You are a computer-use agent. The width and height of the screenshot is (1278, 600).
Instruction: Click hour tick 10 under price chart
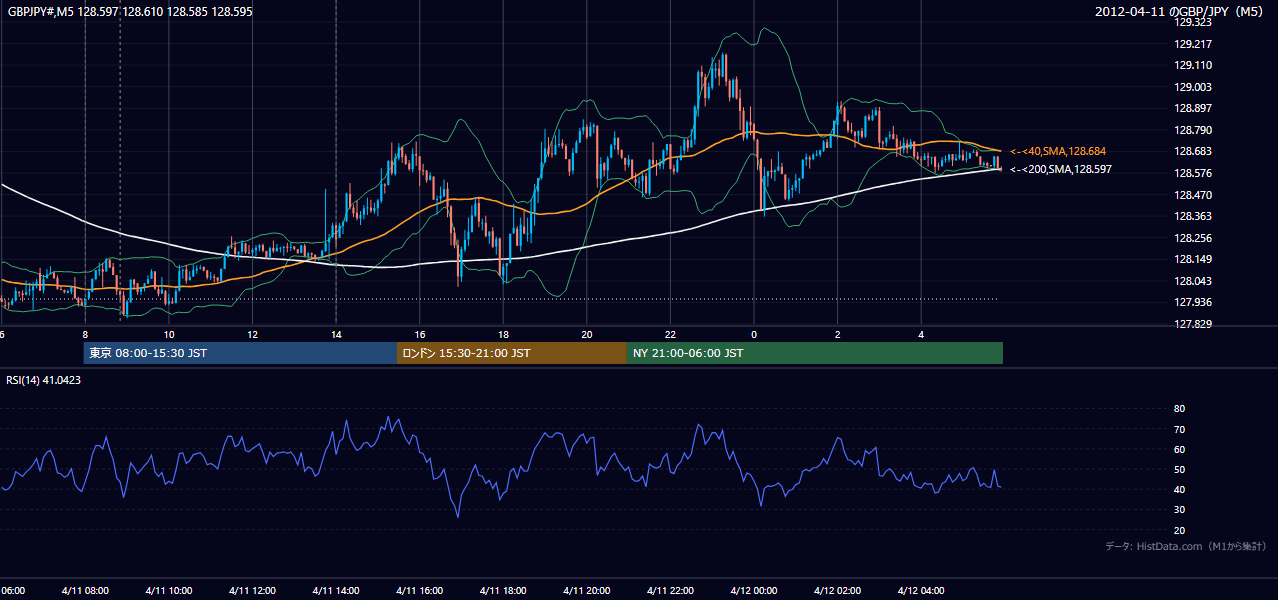169,334
